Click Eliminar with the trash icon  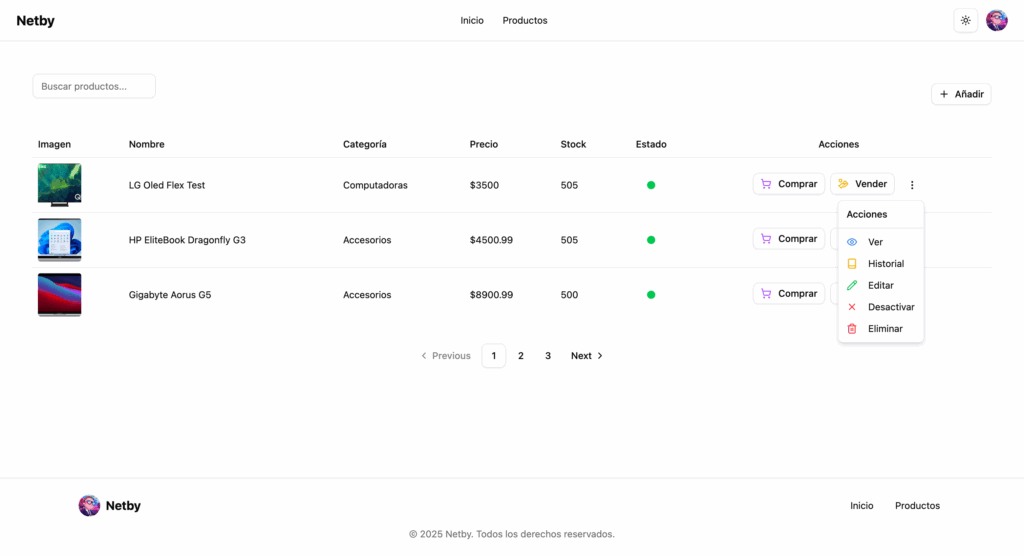point(885,329)
